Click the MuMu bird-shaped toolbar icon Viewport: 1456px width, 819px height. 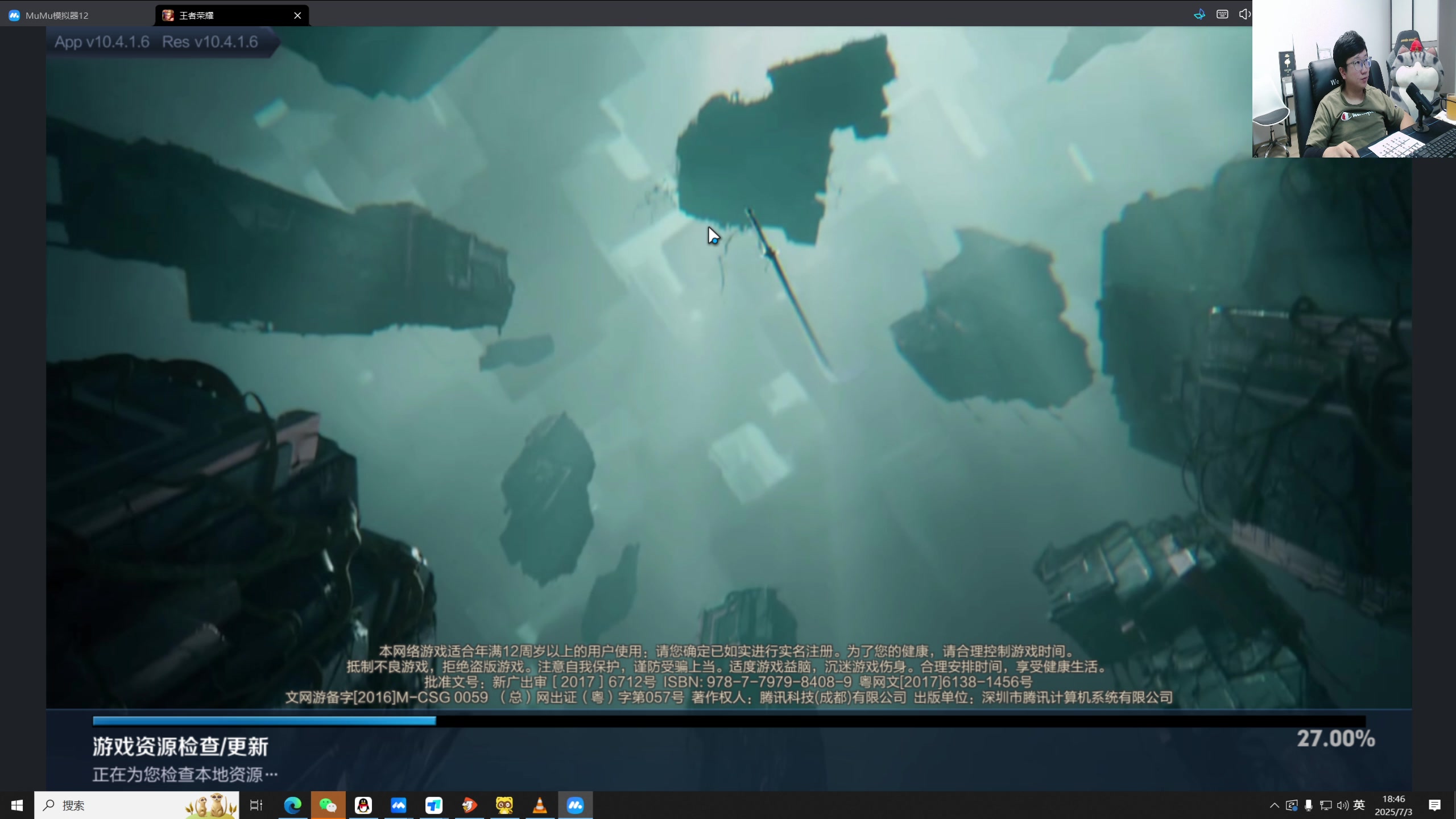point(1199,15)
